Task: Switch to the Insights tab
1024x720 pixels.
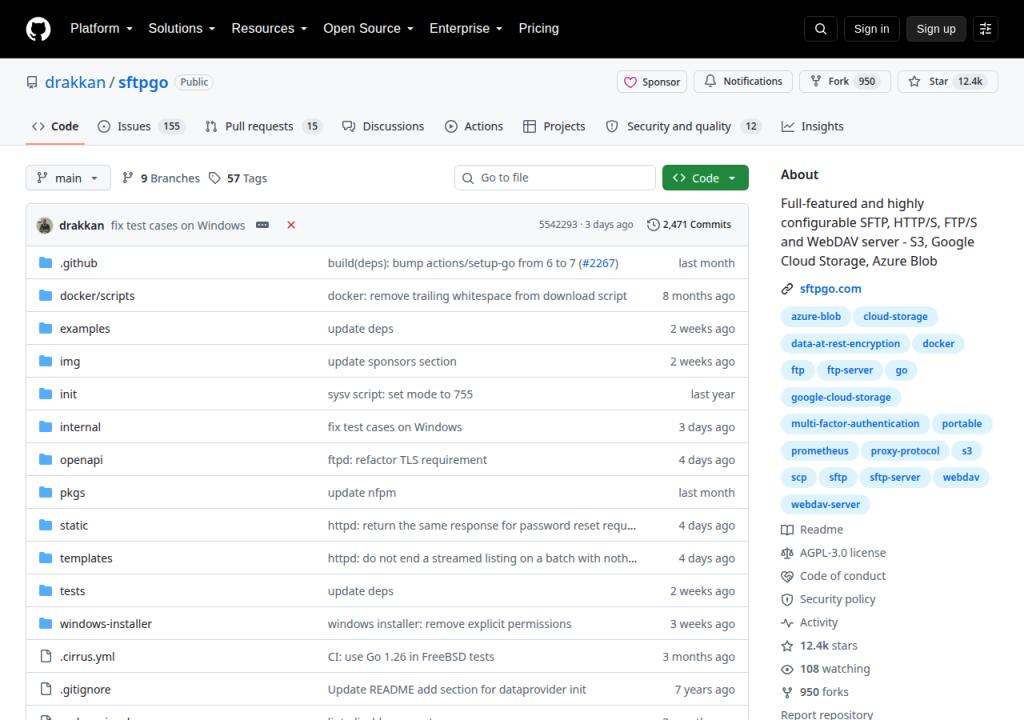Action: pos(812,126)
